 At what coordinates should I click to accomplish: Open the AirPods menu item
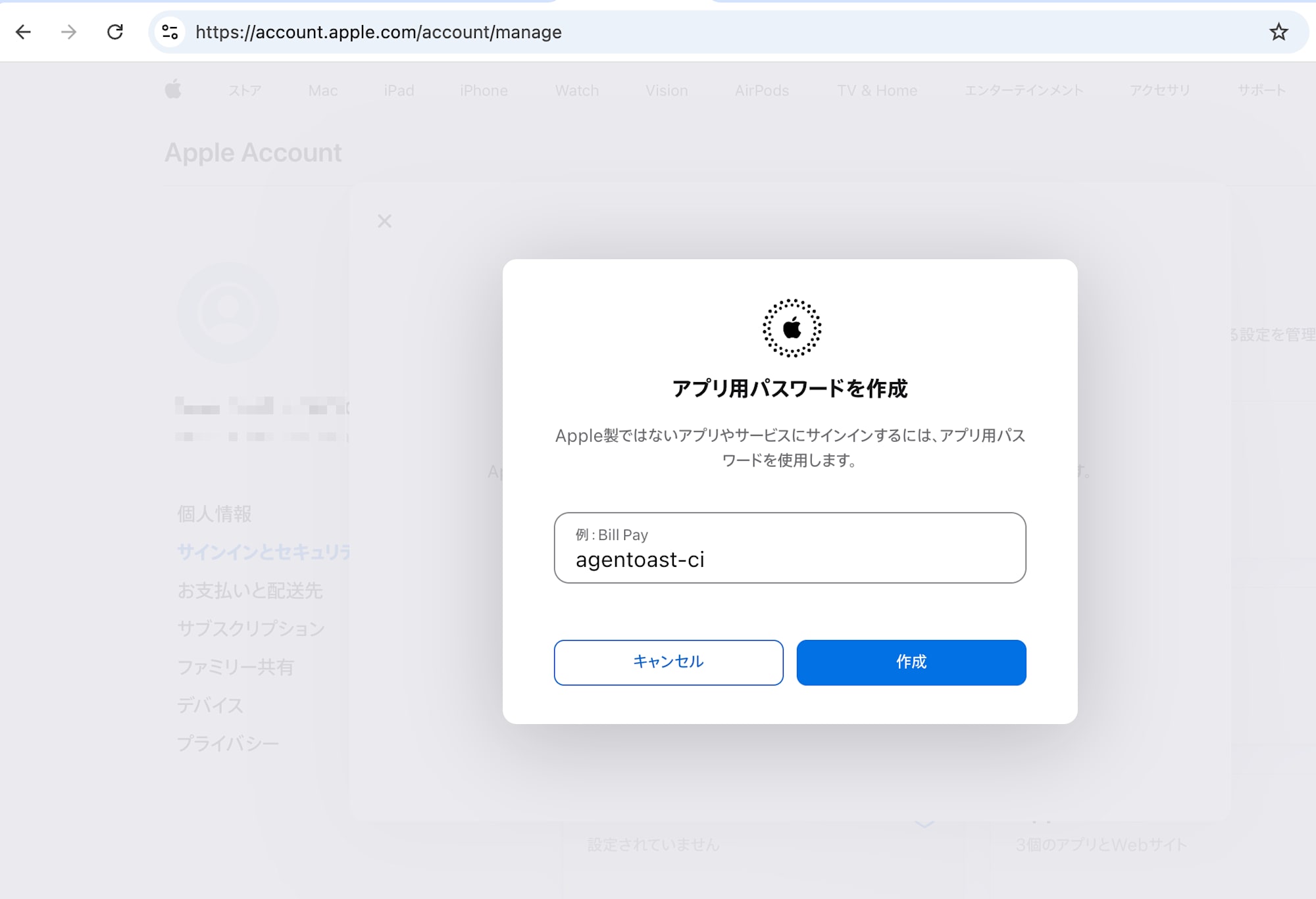[761, 91]
